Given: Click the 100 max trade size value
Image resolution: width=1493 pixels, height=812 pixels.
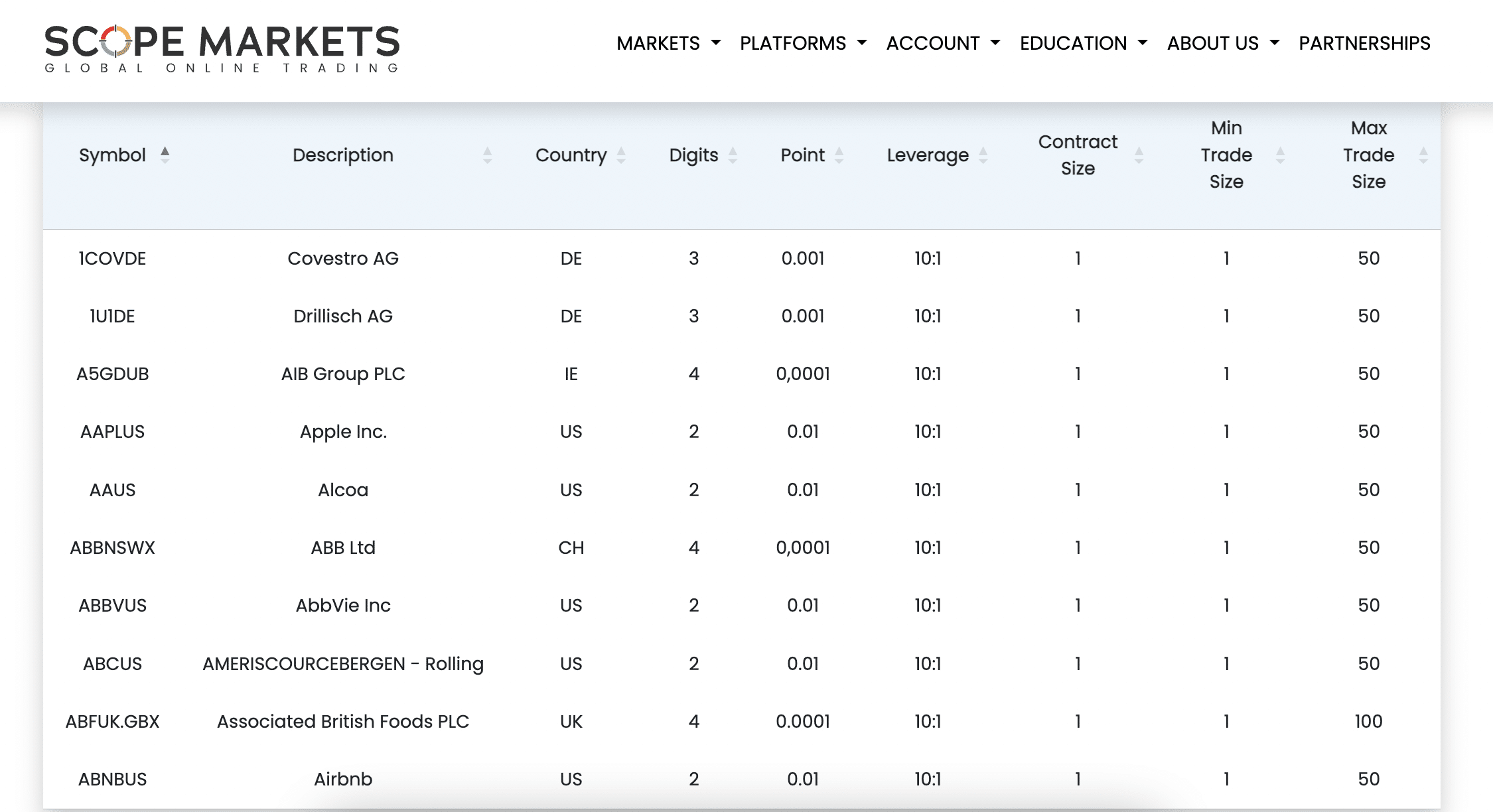Looking at the screenshot, I should [1369, 722].
